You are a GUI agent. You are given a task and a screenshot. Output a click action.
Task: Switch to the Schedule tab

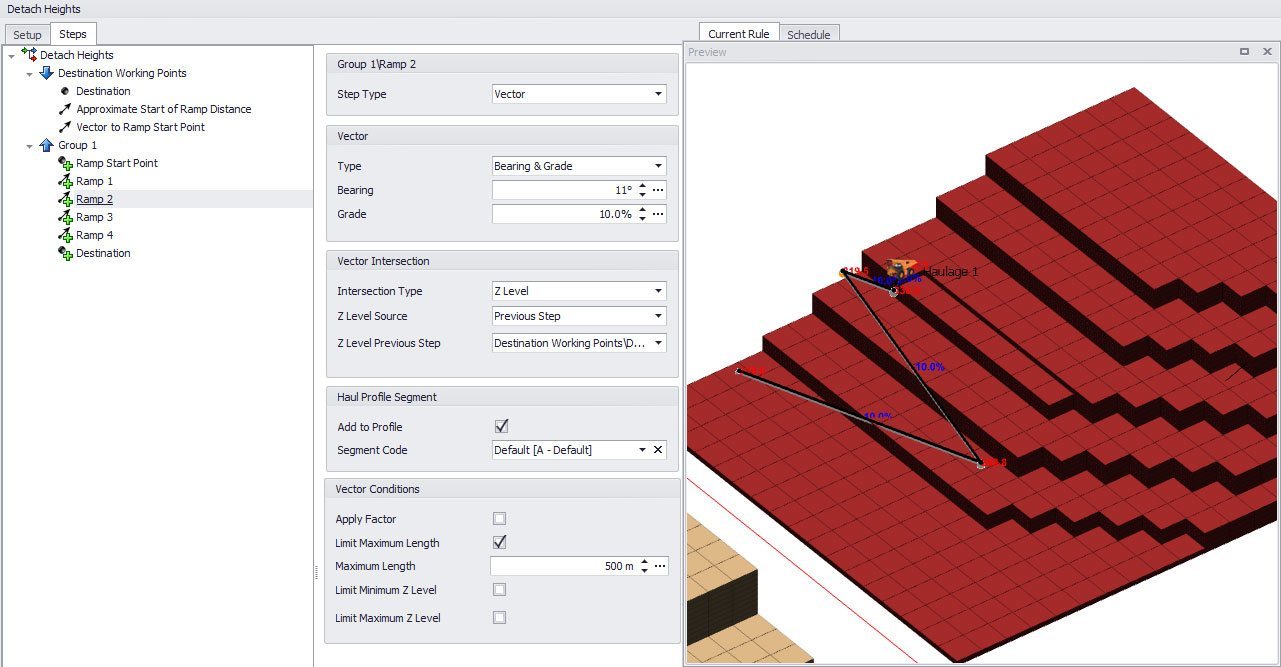(808, 35)
